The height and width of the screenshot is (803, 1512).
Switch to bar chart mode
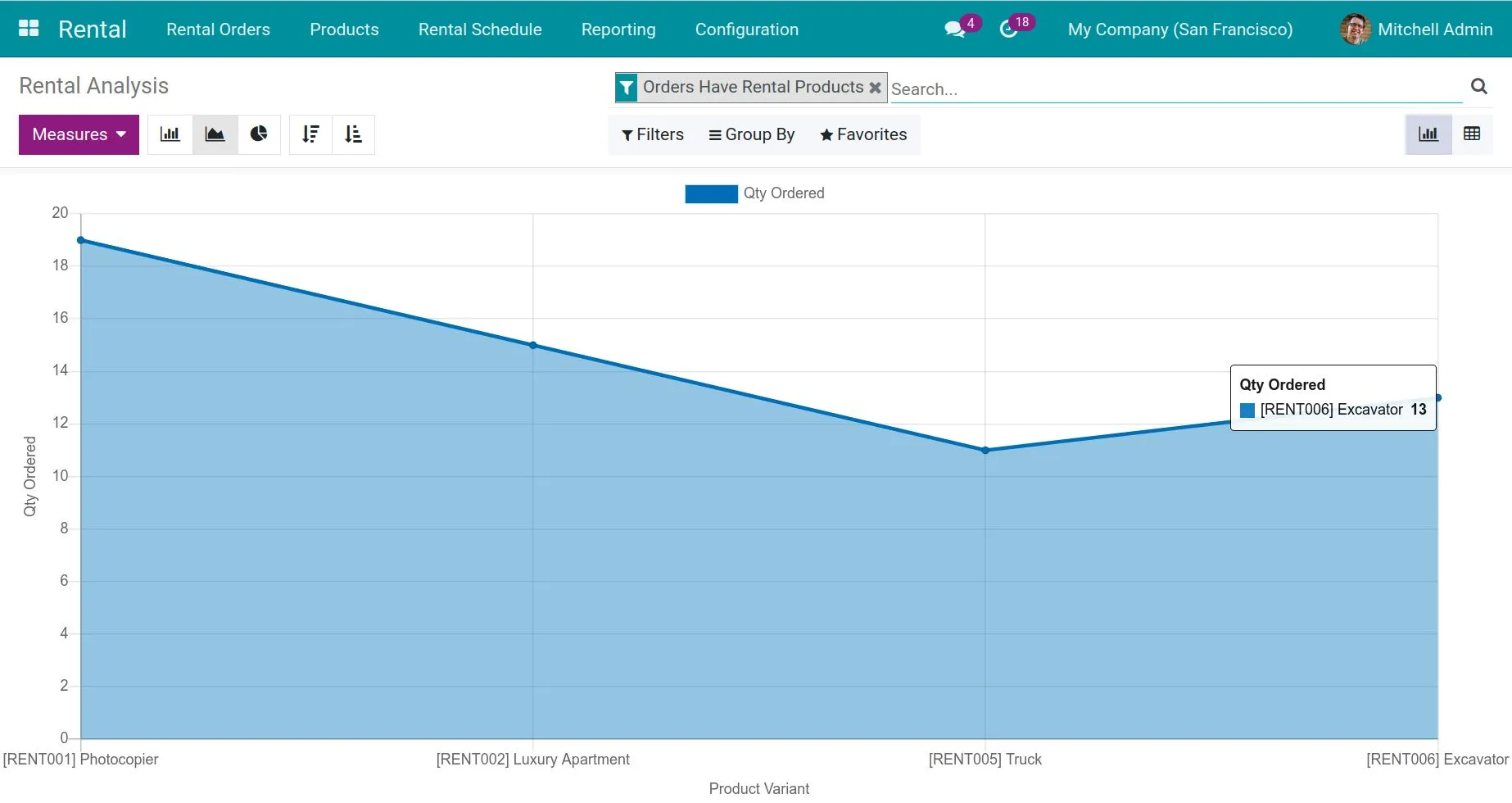pos(170,134)
